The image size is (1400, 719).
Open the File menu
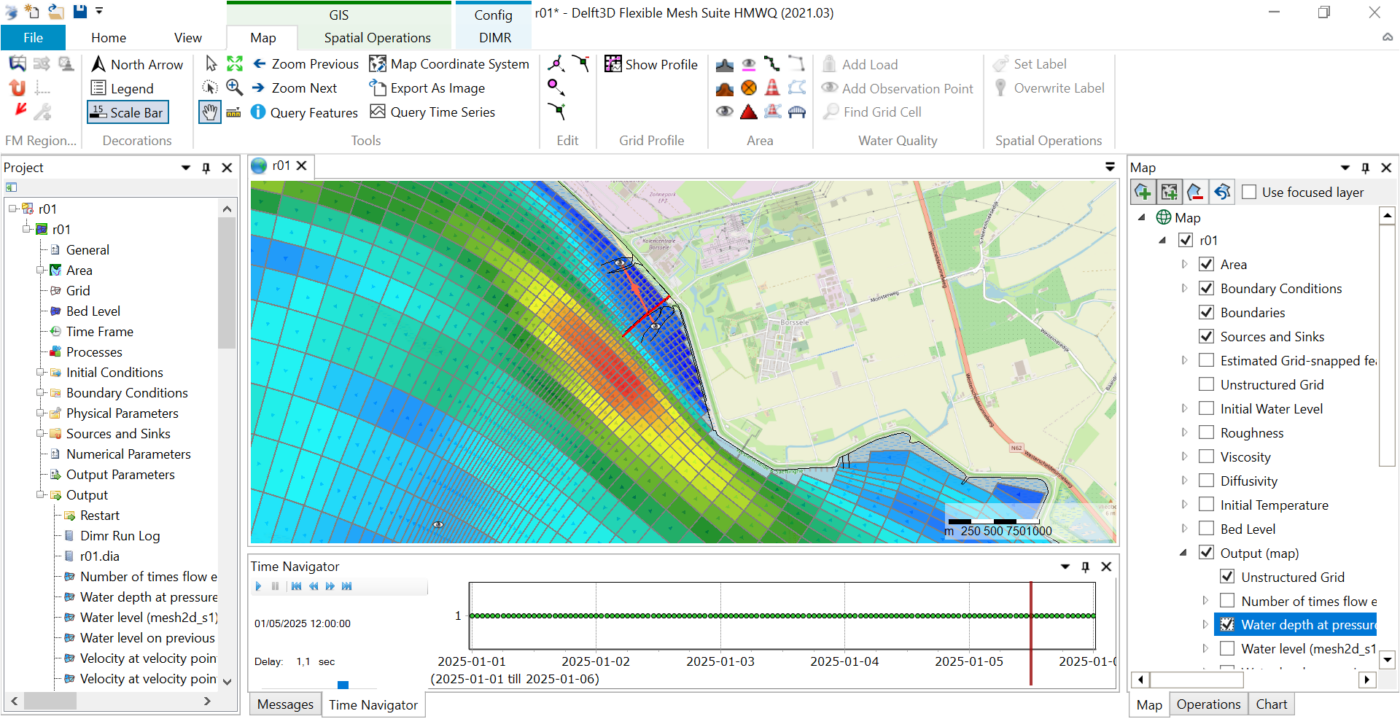pyautogui.click(x=33, y=36)
